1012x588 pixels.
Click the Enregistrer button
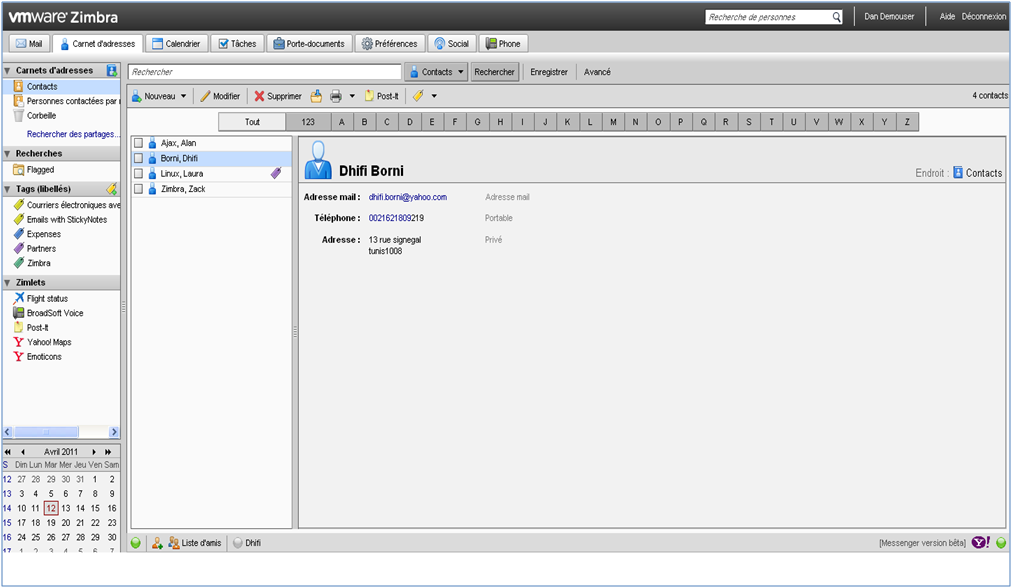(x=549, y=72)
